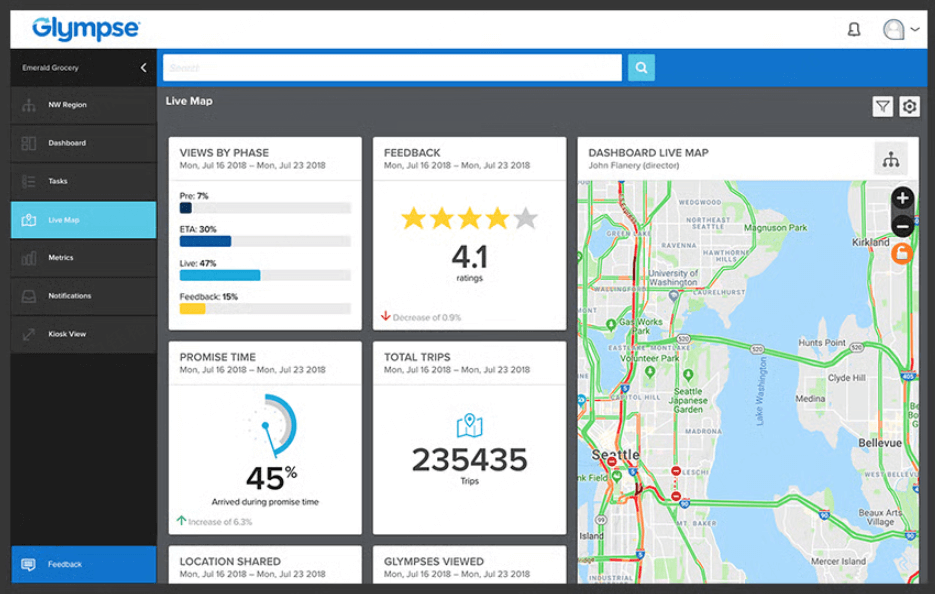This screenshot has height=594, width=935.
Task: Open the notifications bell in header
Action: pos(853,30)
